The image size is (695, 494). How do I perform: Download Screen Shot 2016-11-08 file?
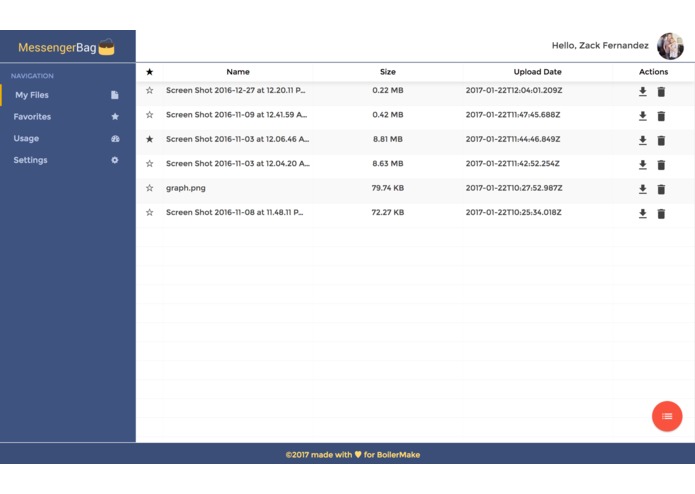point(642,214)
